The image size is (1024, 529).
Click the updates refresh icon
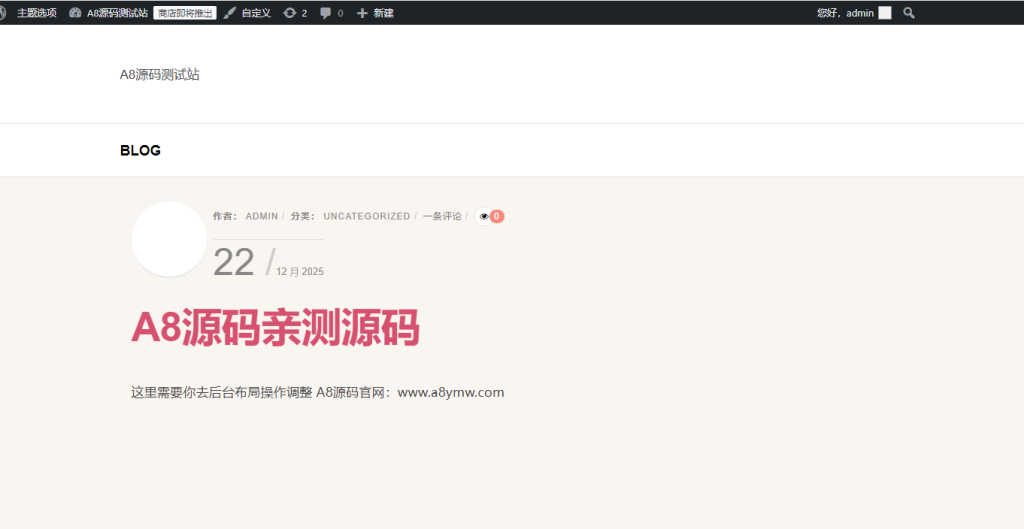[x=289, y=13]
